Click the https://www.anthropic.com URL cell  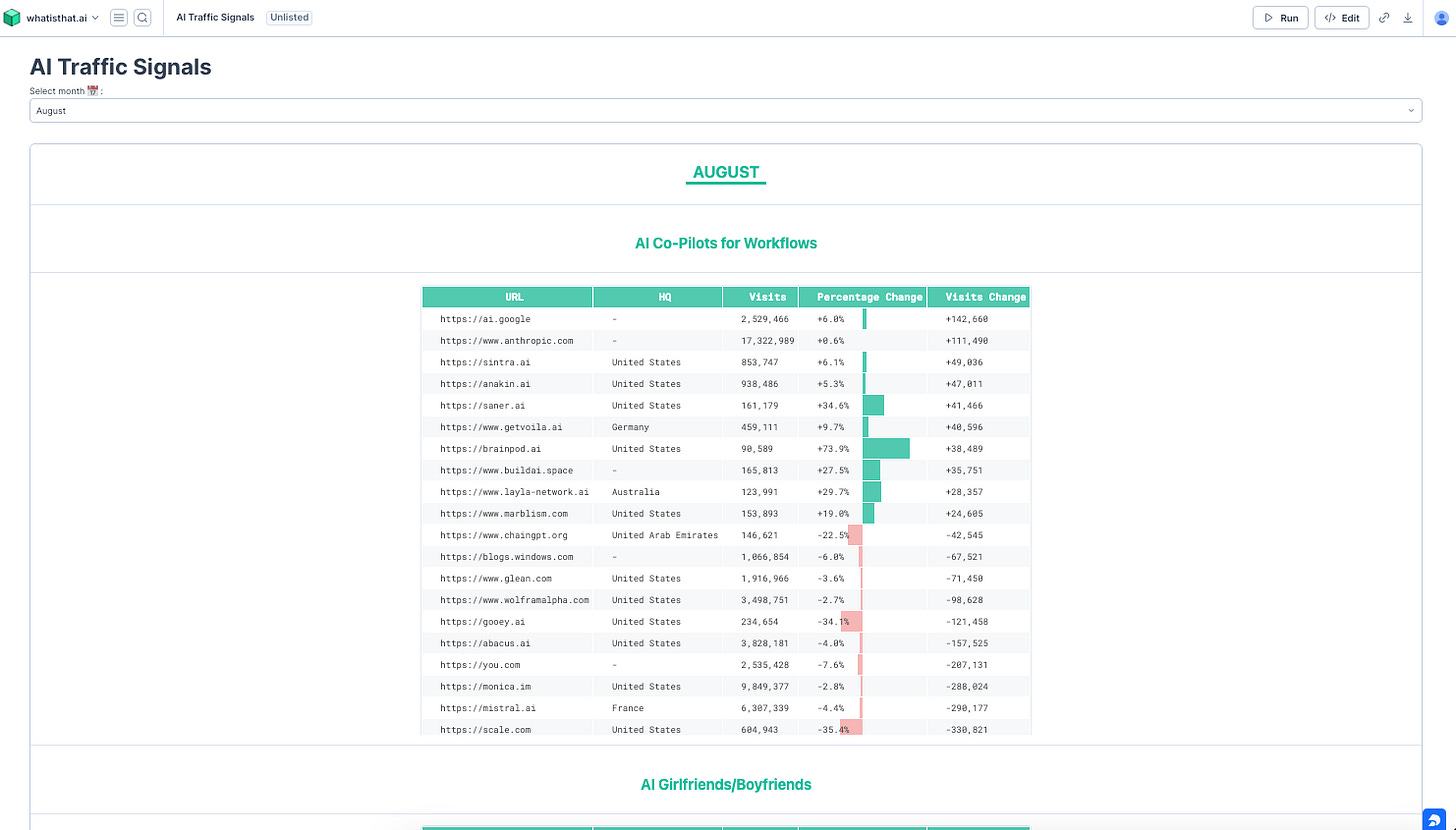[506, 341]
